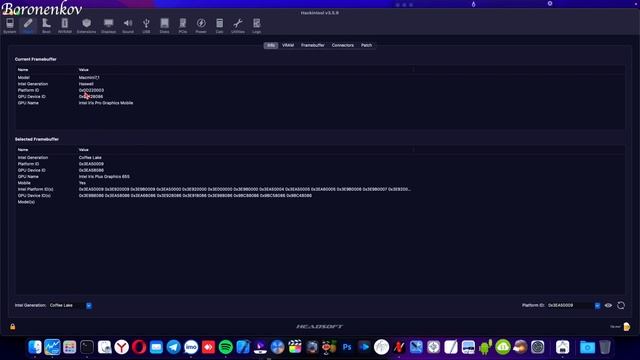Click the refresh circular arrow icon
The width and height of the screenshot is (640, 360).
pyautogui.click(x=621, y=305)
